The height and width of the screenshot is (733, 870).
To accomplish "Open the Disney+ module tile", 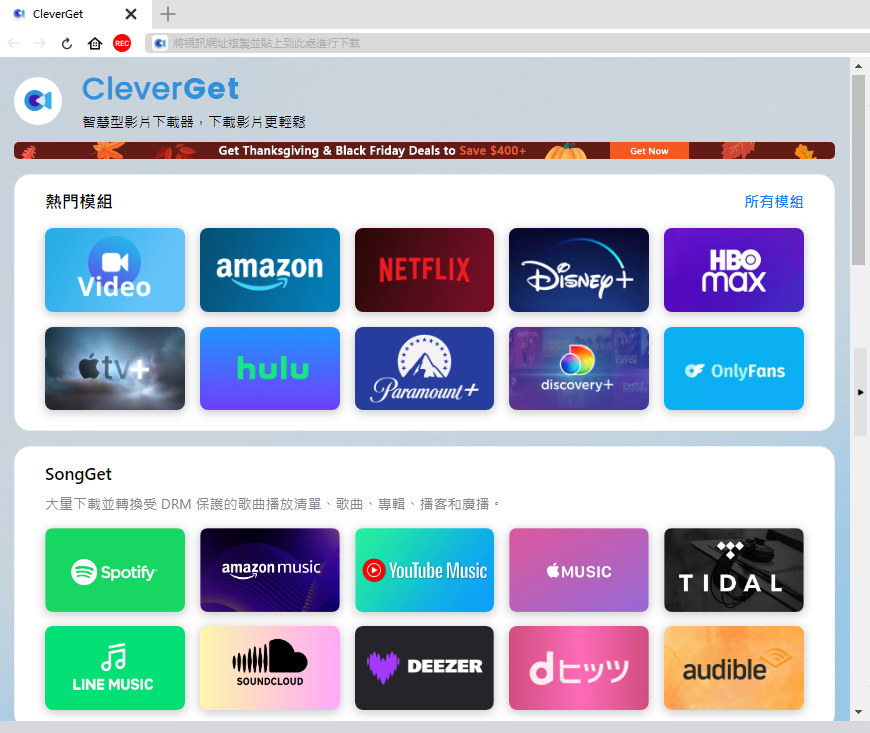I will [579, 270].
